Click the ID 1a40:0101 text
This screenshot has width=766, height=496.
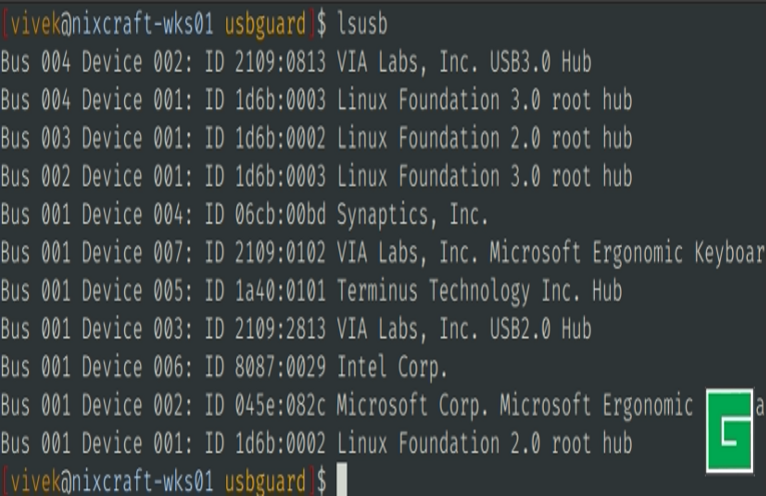point(265,291)
